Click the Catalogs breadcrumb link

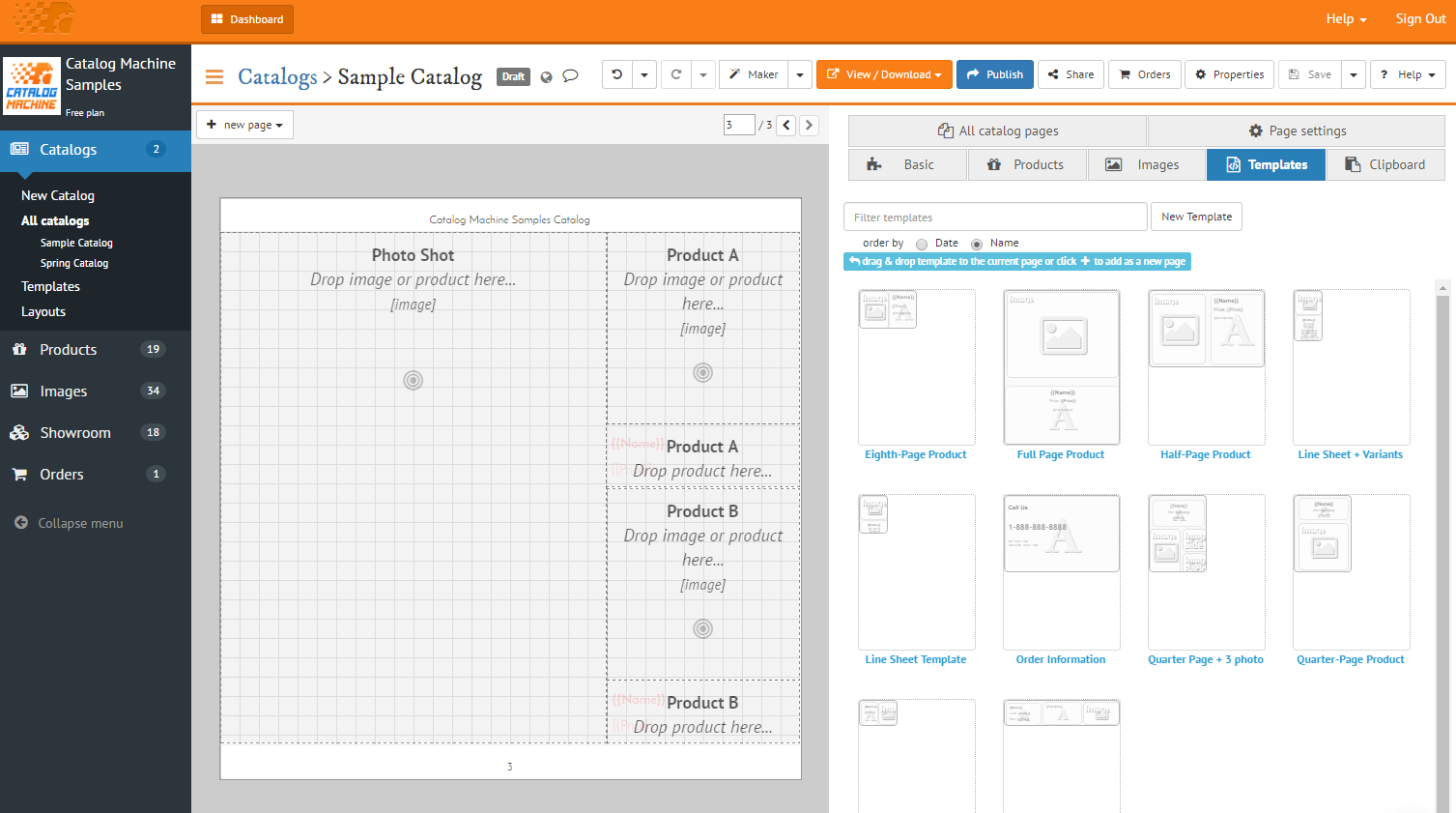tap(277, 76)
